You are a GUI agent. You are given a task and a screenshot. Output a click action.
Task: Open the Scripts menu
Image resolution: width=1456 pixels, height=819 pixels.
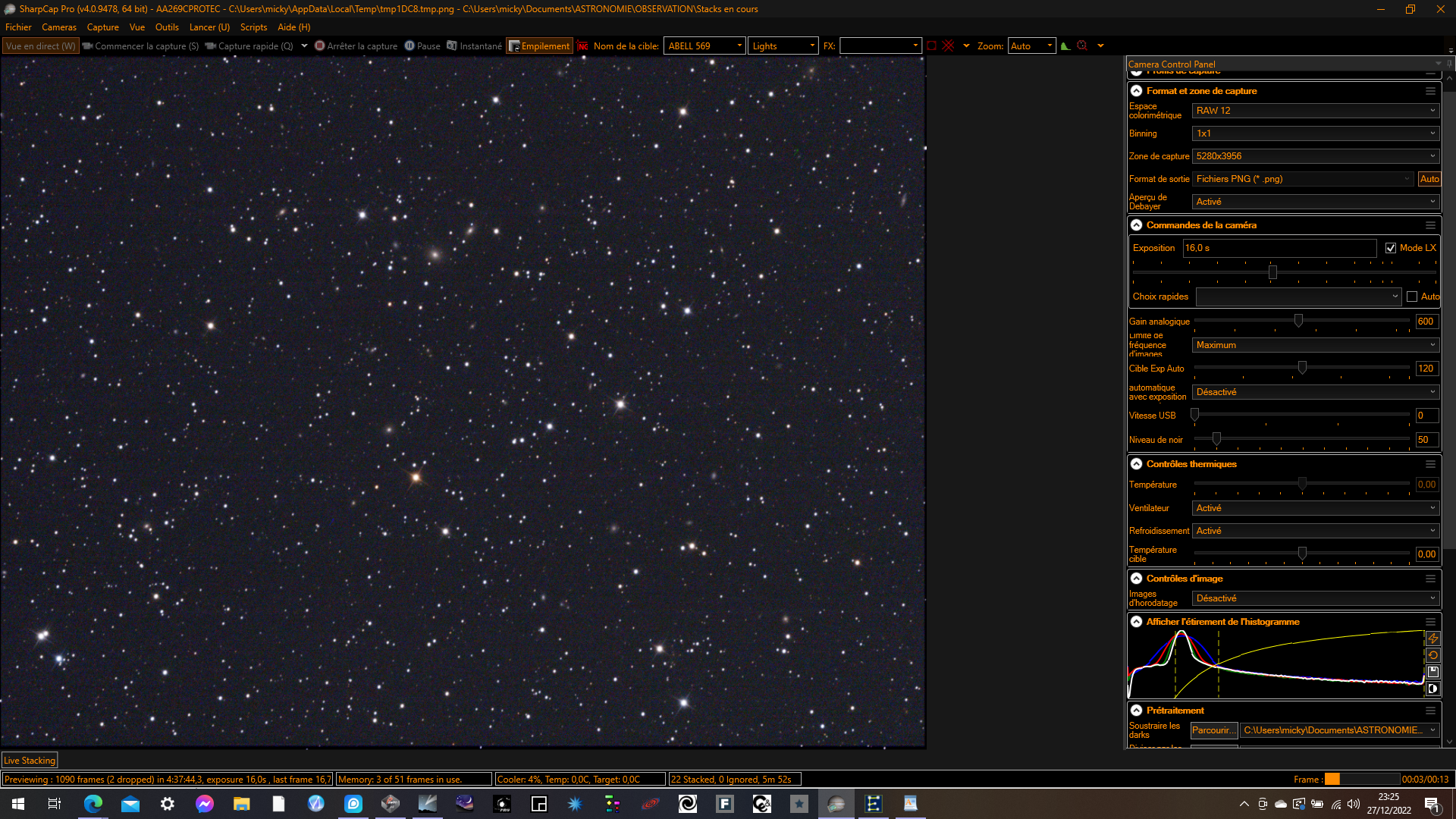coord(253,27)
